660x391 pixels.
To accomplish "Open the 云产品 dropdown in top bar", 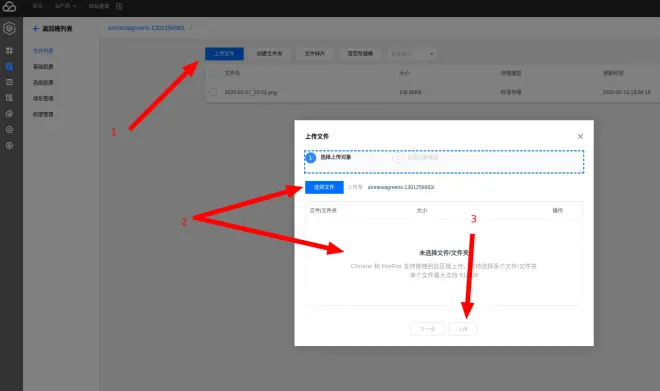I will click(x=65, y=6).
